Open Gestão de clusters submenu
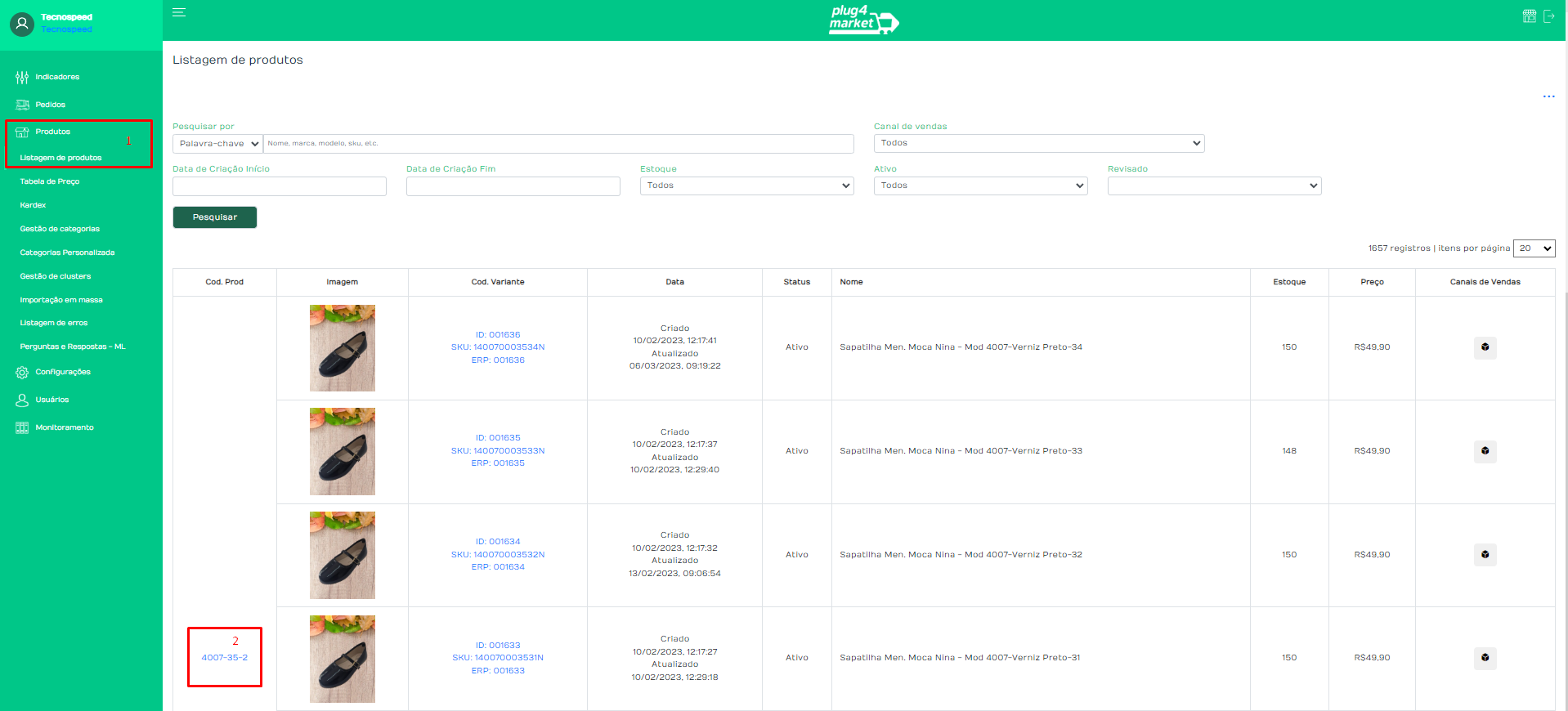 (55, 276)
